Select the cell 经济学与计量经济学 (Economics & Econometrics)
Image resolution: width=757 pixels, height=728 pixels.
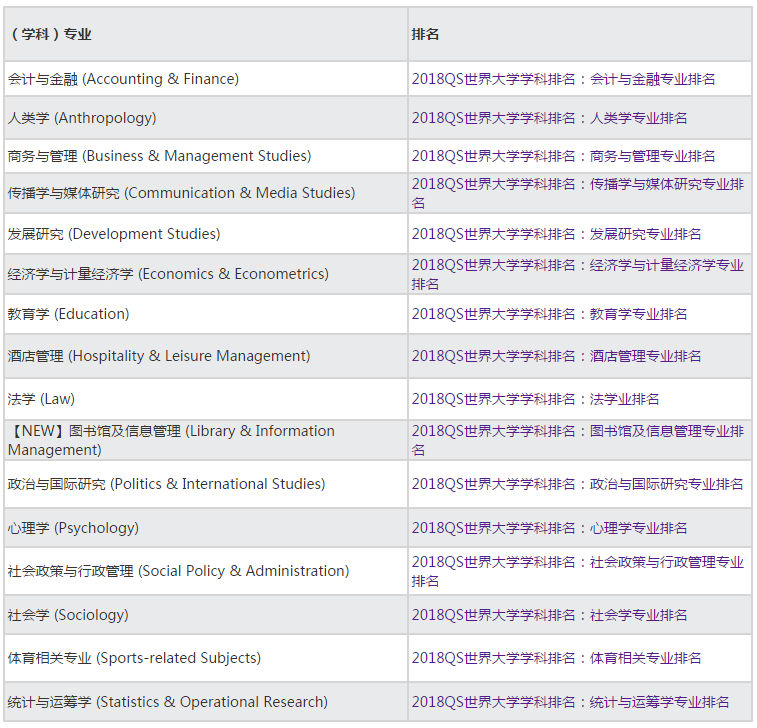(x=206, y=274)
